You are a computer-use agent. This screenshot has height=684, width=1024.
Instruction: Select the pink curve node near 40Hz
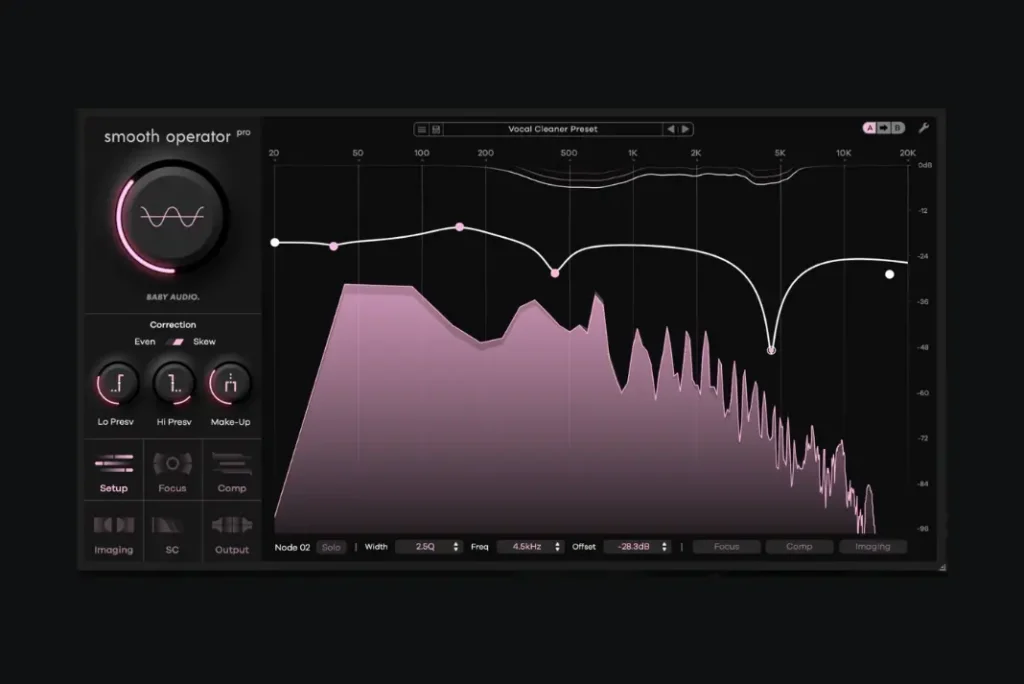click(334, 246)
